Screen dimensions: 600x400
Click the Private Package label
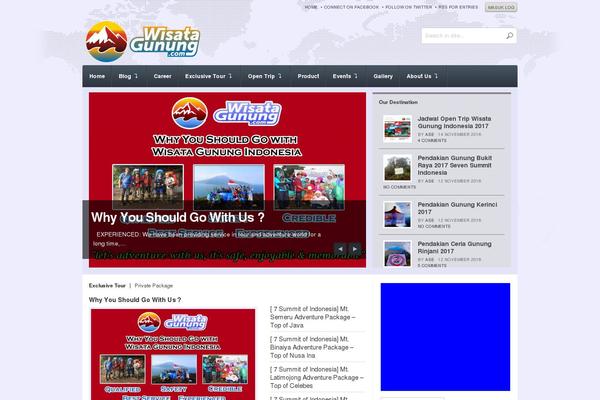point(153,286)
